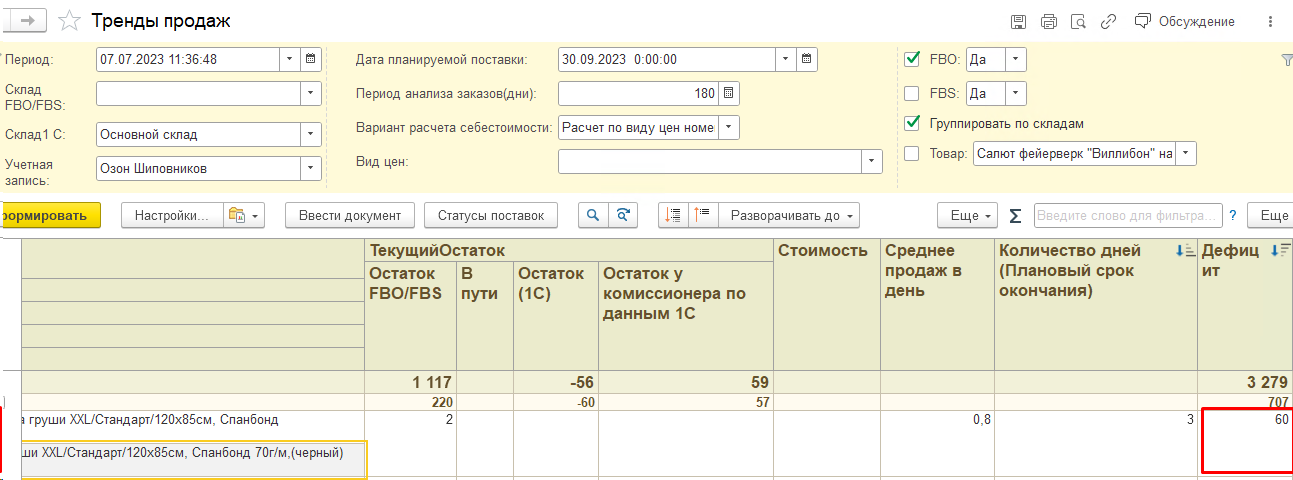Viewport: 1293px width, 480px height.
Task: Open the FBS Да dropdown
Action: (x=1016, y=93)
